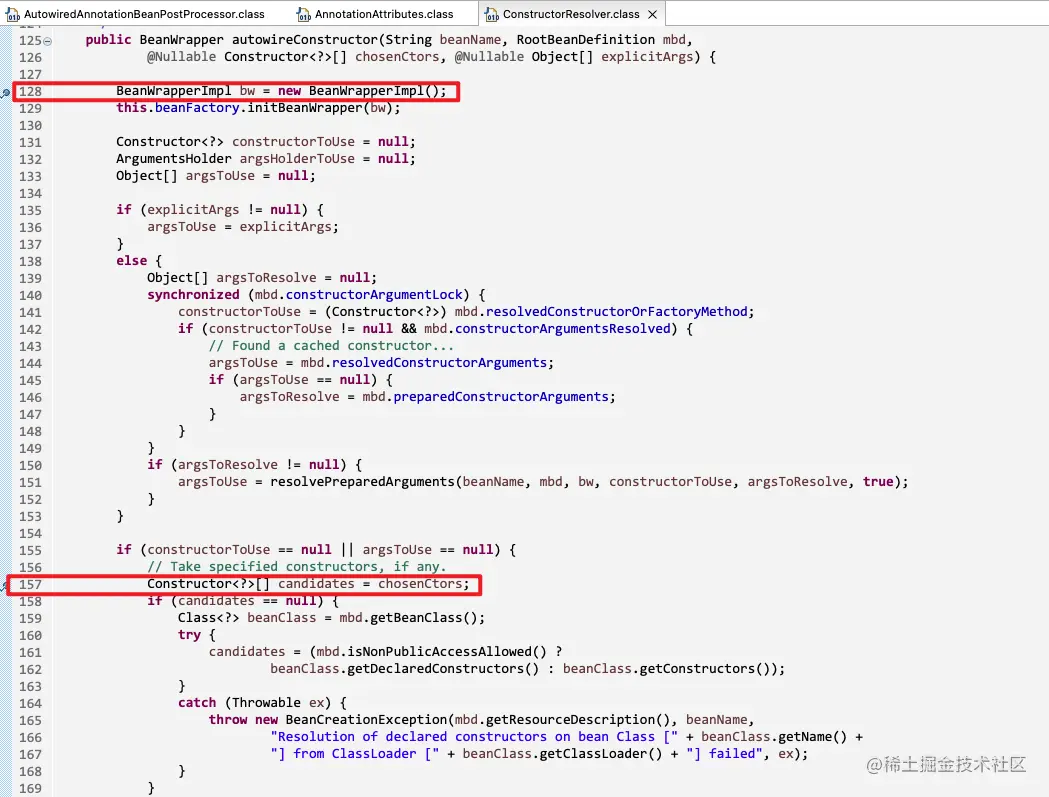Screen dimensions: 1049x797
Task: Click class file icon on AnnotationAttributes tab
Action: (x=304, y=14)
